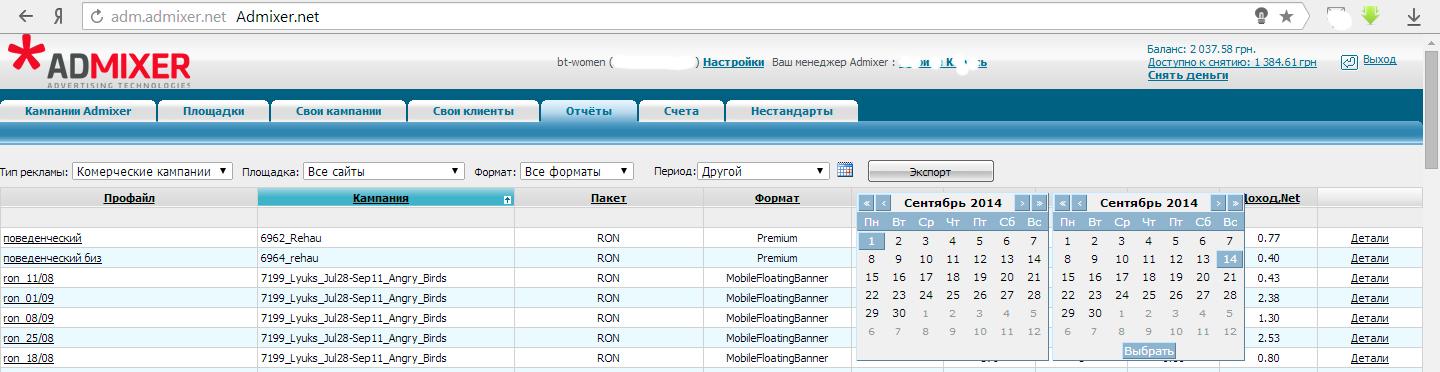Open the ron_18/08 profile link
This screenshot has height=372, width=1440.
click(28, 358)
